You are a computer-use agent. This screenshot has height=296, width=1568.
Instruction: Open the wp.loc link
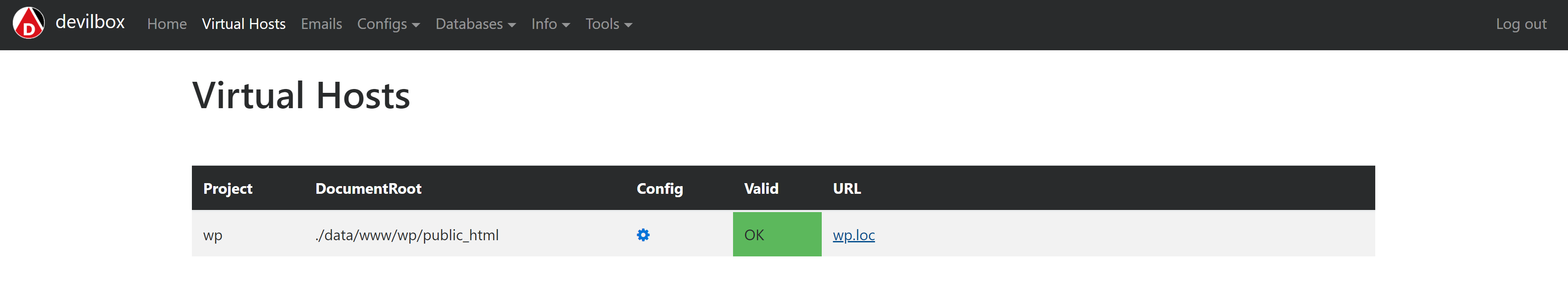pos(853,235)
